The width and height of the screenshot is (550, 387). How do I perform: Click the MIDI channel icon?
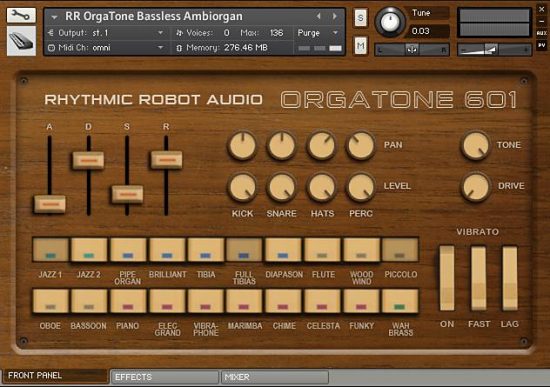51,48
